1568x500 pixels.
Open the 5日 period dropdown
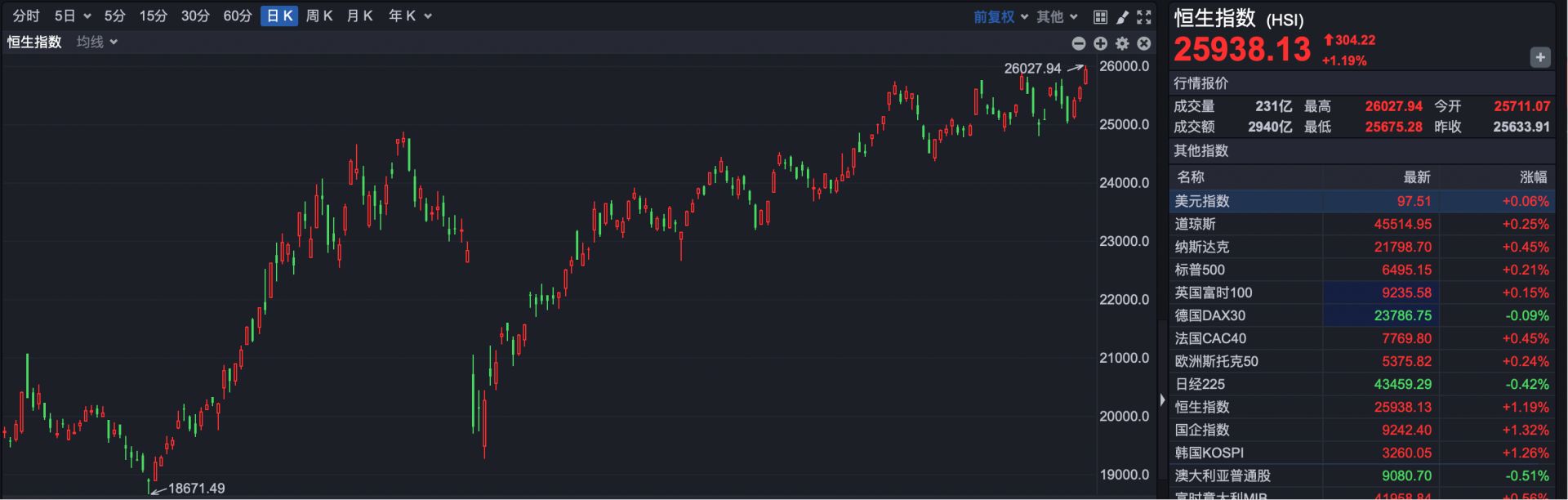[x=72, y=16]
